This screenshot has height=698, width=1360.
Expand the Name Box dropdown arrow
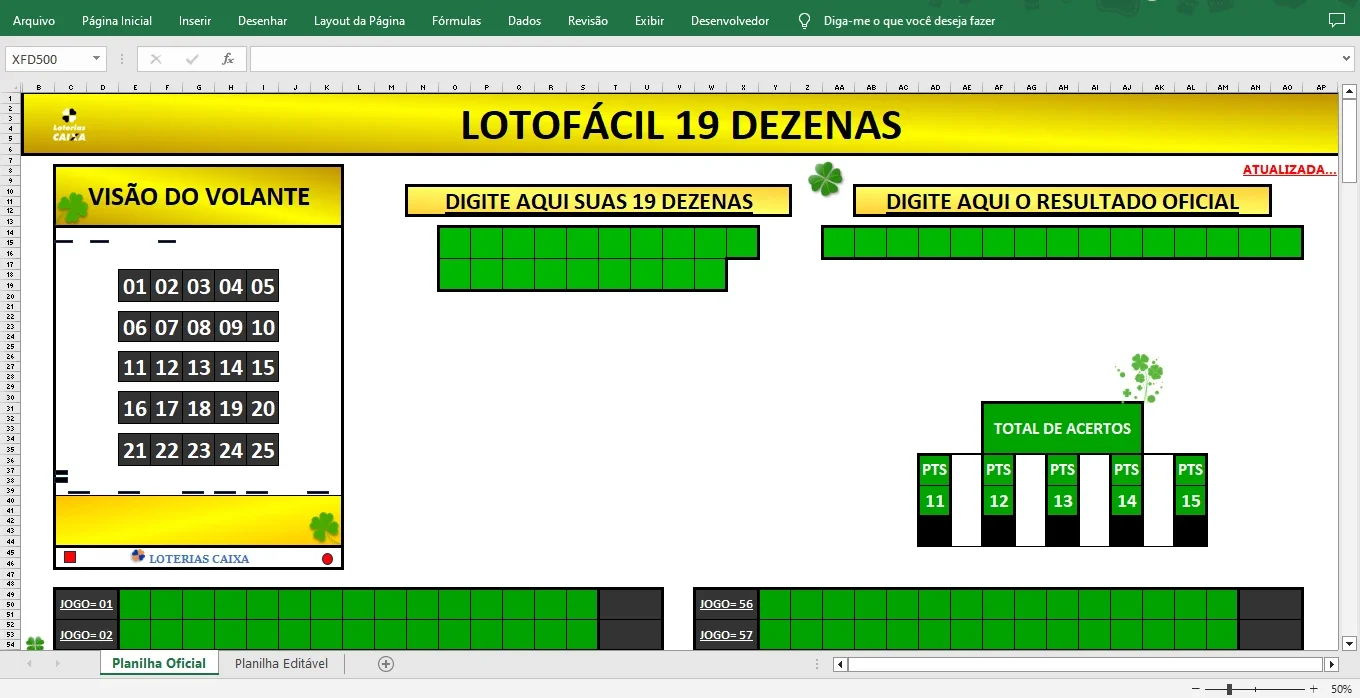click(x=97, y=59)
